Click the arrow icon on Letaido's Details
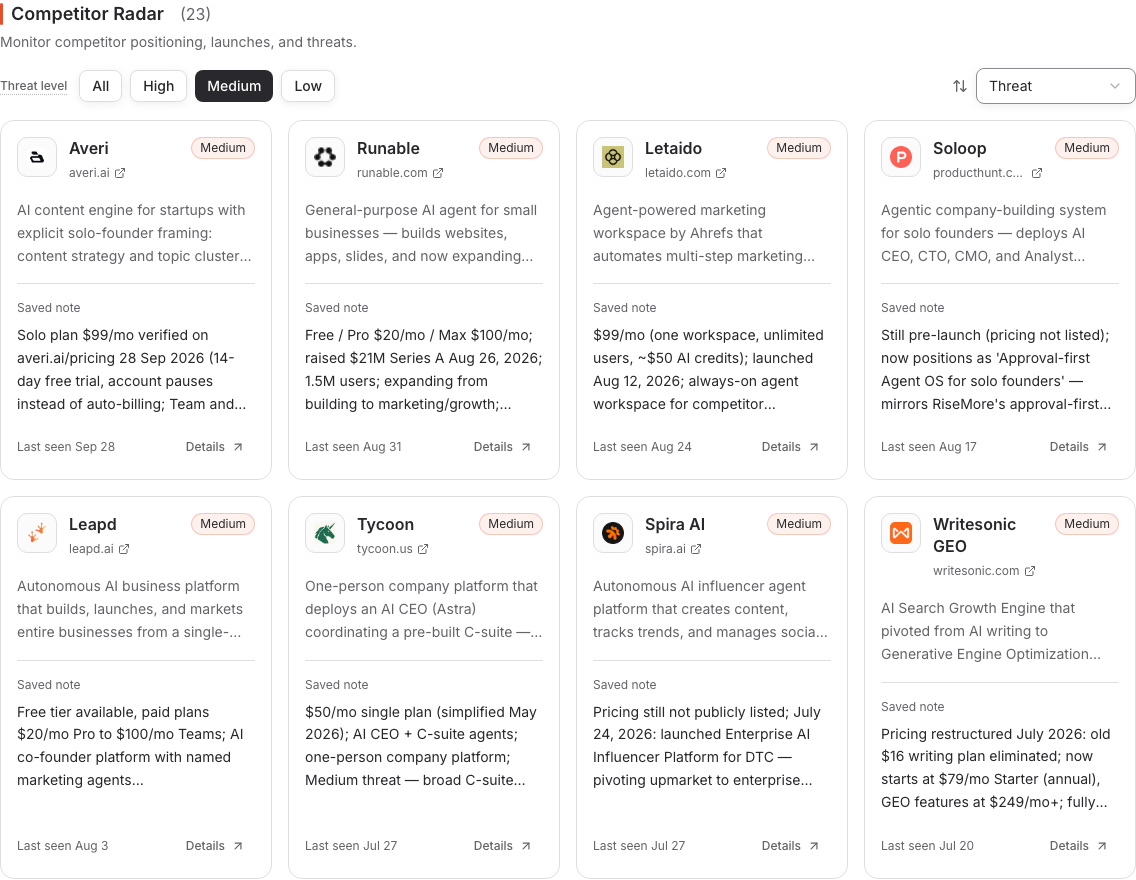1136x880 pixels. tap(814, 447)
